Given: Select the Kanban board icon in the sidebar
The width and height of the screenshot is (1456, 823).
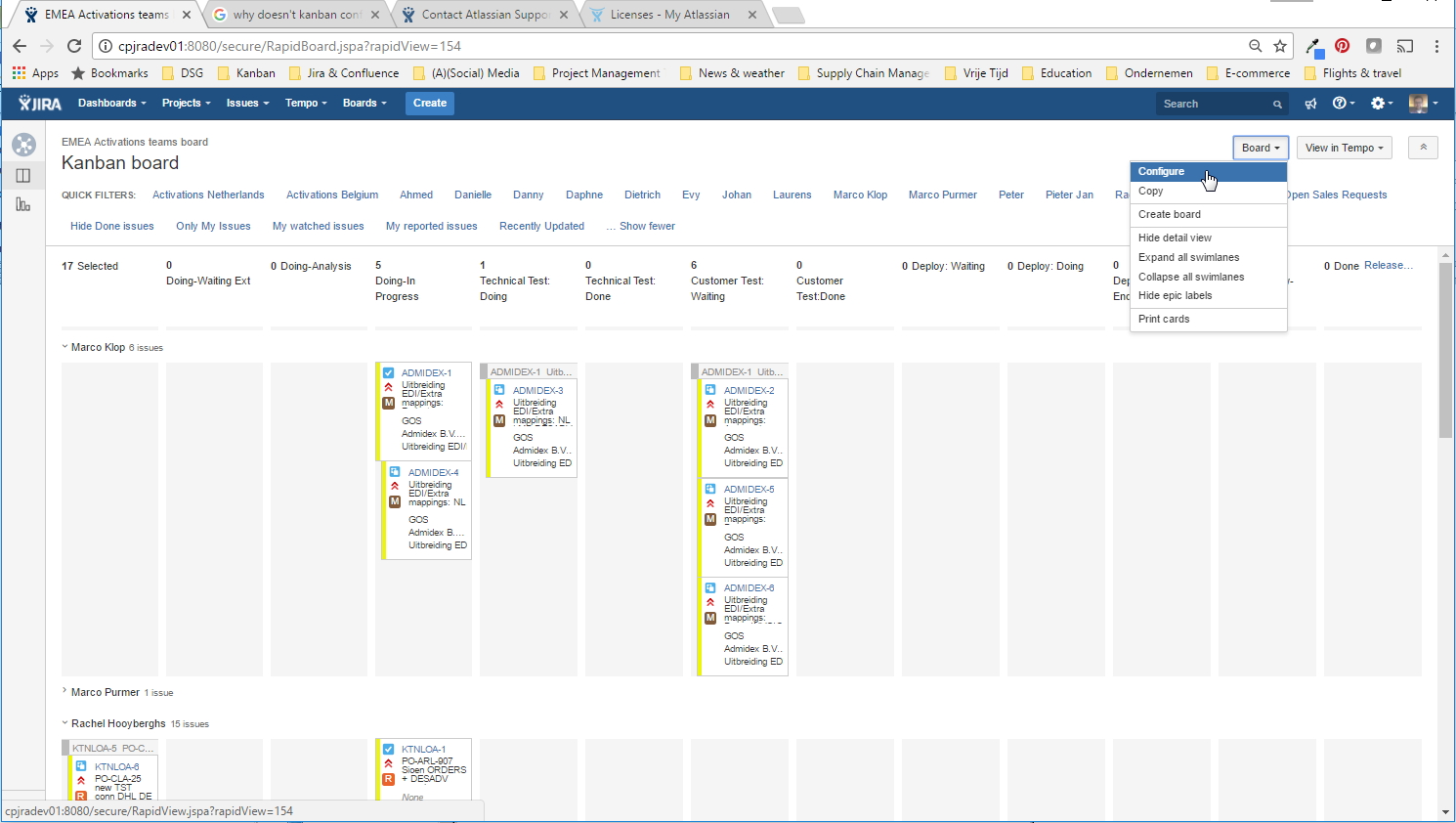Looking at the screenshot, I should point(23,176).
